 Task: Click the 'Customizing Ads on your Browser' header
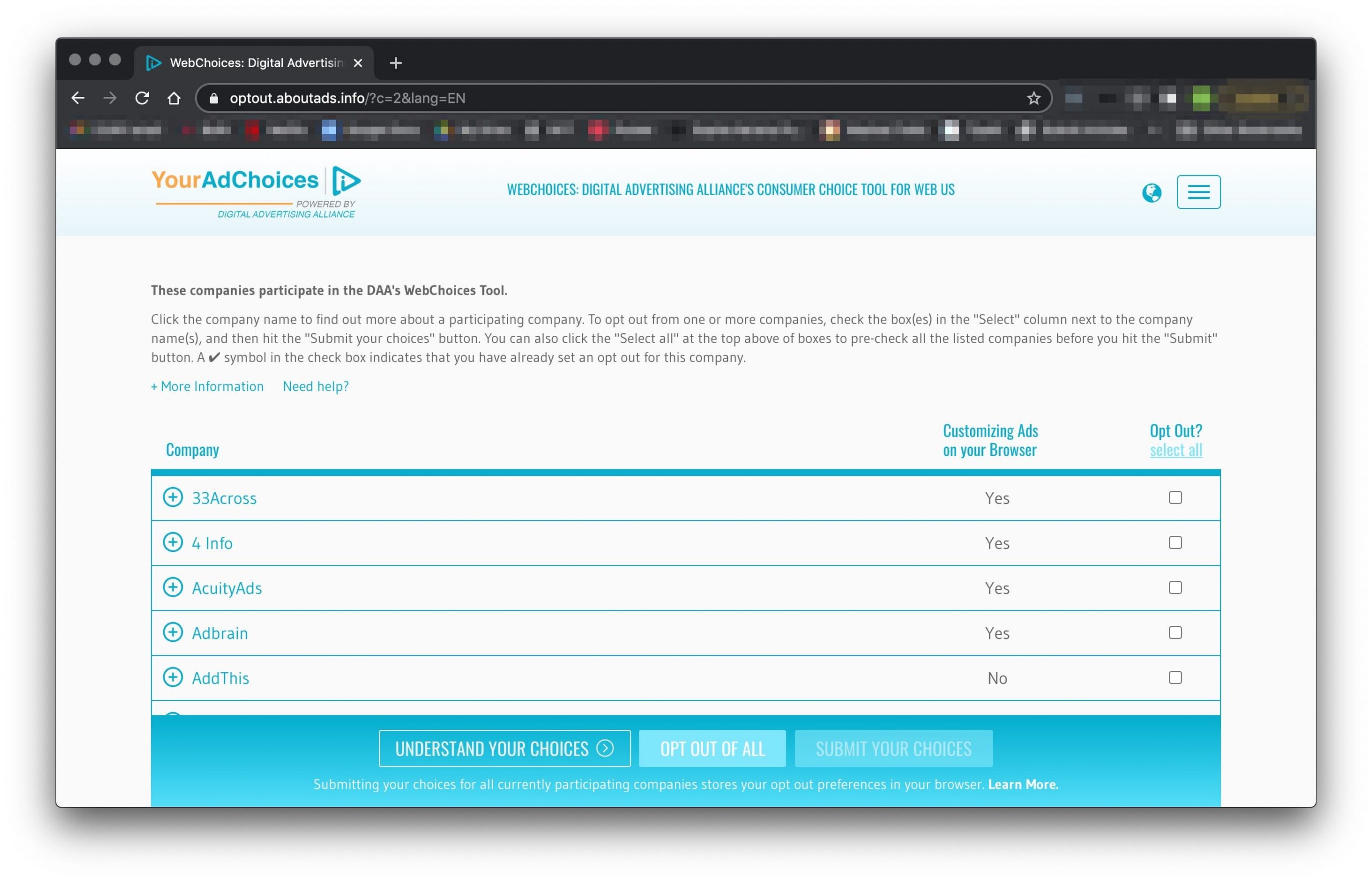click(990, 440)
